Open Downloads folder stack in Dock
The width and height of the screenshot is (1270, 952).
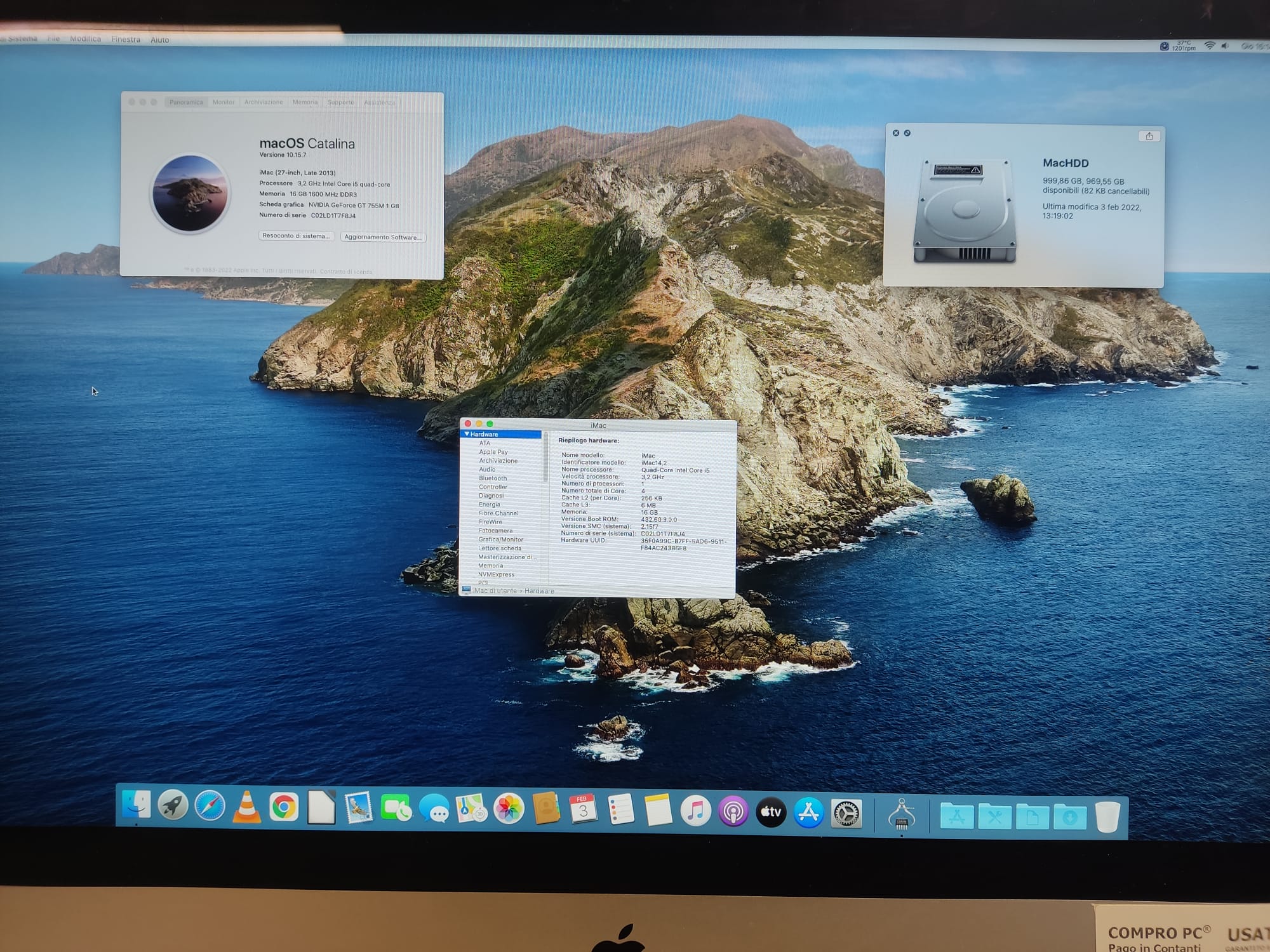pyautogui.click(x=1070, y=817)
